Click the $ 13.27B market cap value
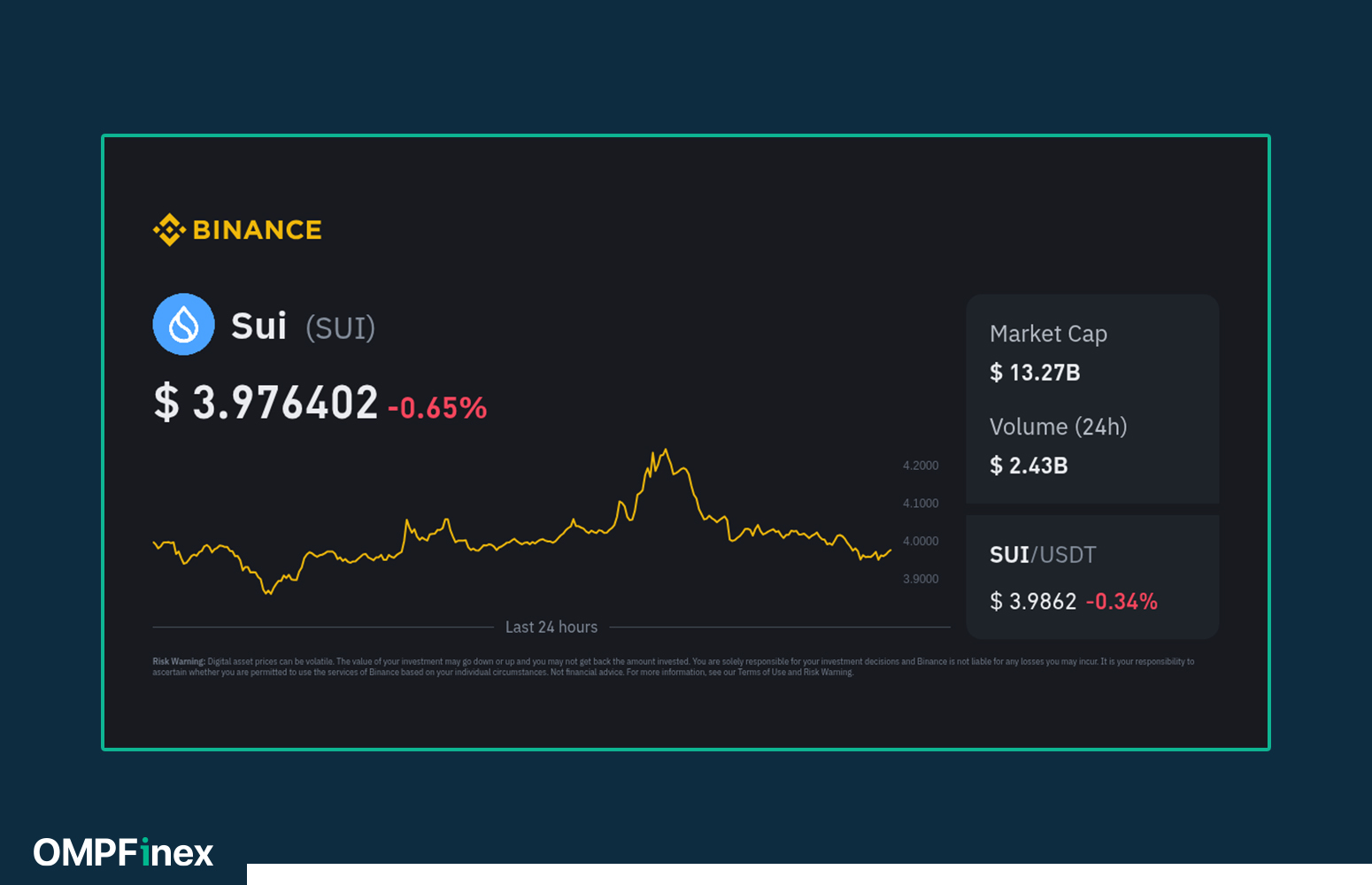Viewport: 1372px width, 885px height. [x=1035, y=373]
